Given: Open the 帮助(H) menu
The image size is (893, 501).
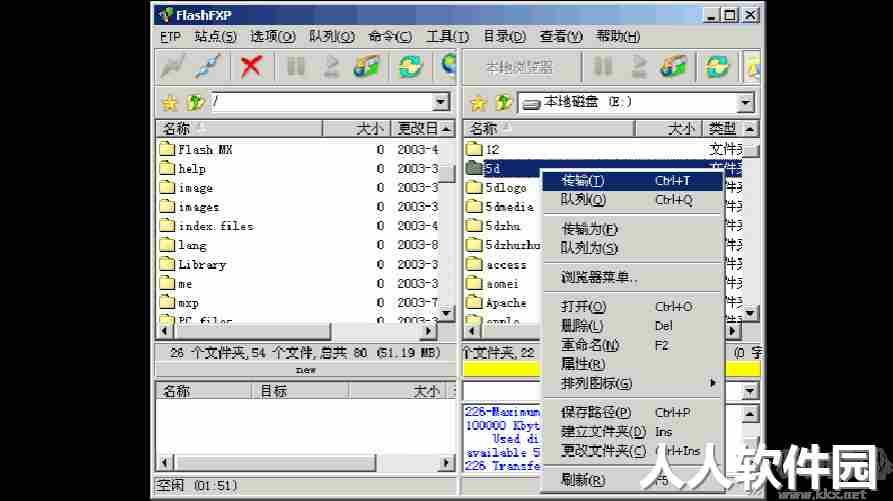Looking at the screenshot, I should tap(618, 36).
